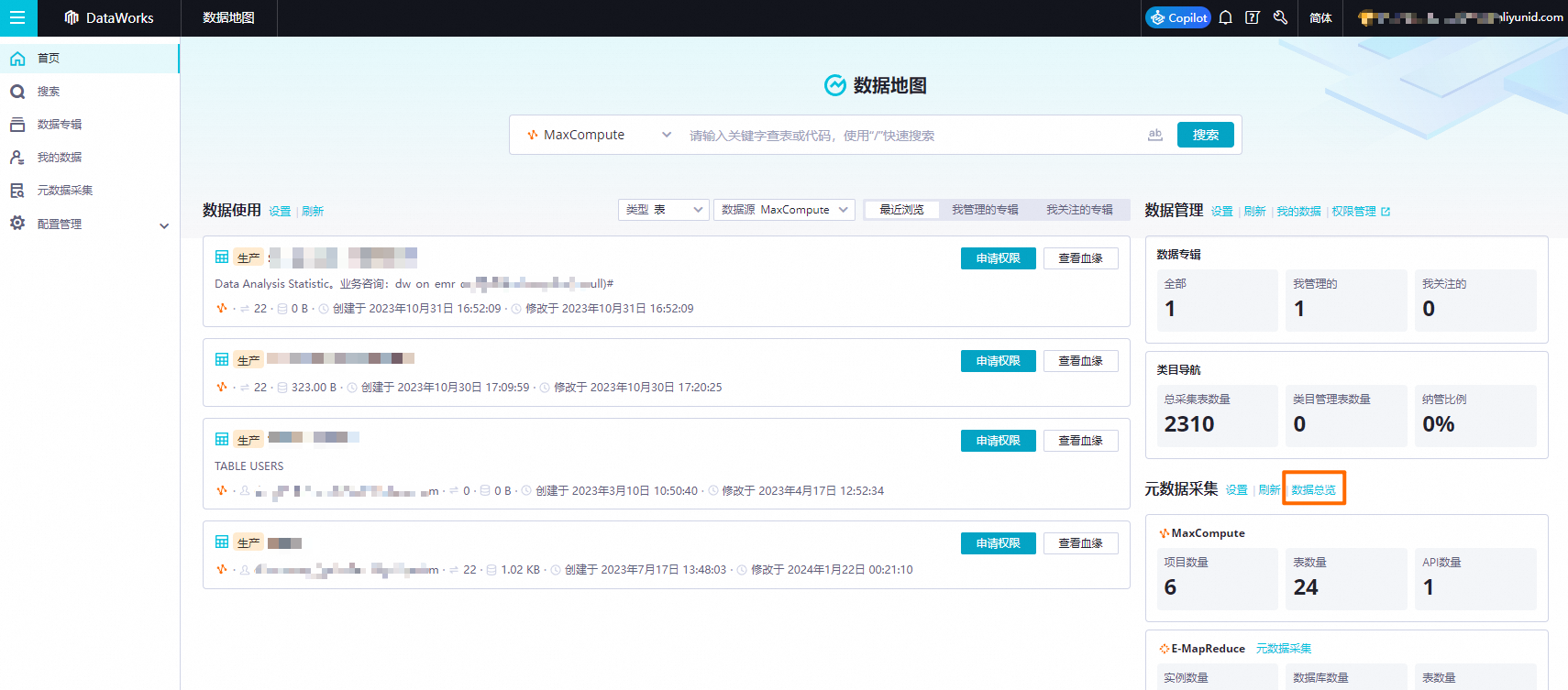Click 刷新 next to 数据管理
The width and height of the screenshot is (1568, 690).
[1255, 212]
